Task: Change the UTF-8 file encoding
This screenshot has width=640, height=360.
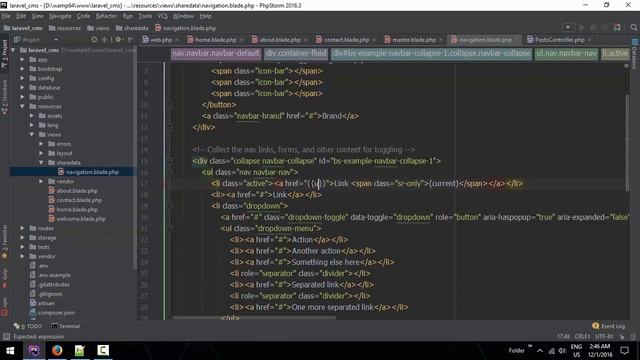Action: pos(604,336)
